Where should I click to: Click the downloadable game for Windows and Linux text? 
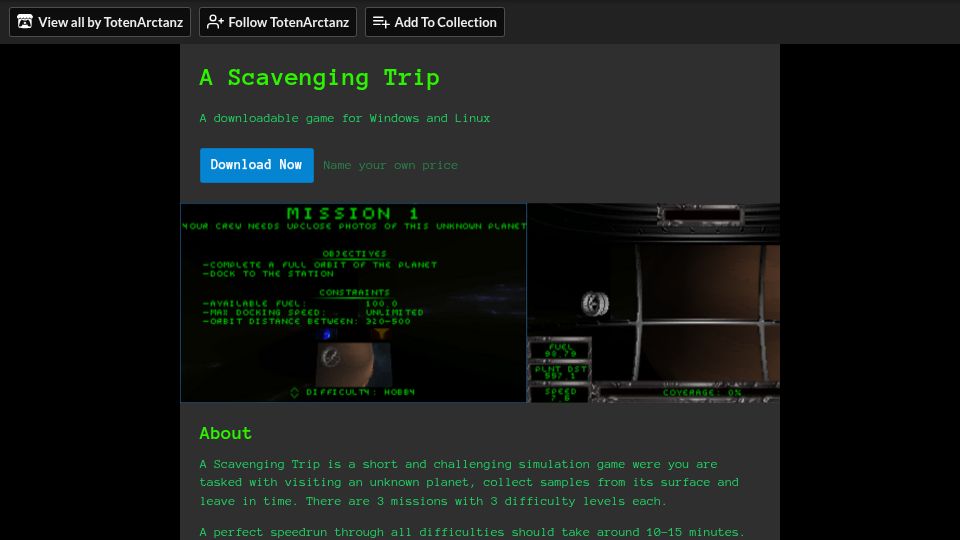click(x=345, y=118)
